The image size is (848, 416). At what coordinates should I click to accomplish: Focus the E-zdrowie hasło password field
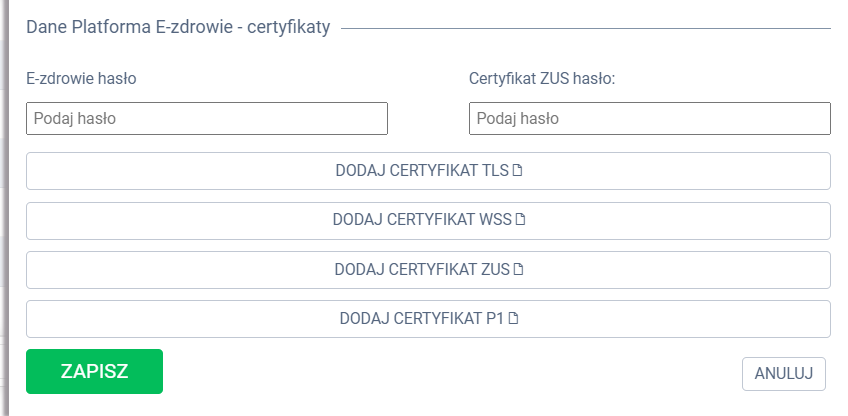coord(206,118)
